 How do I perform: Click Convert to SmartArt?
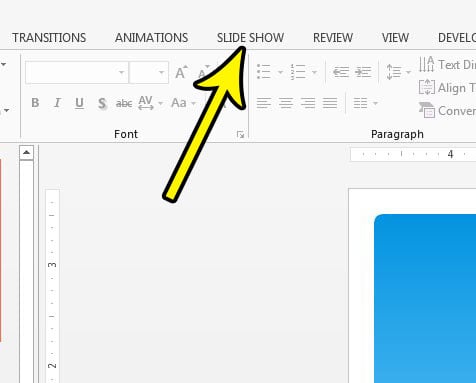pyautogui.click(x=447, y=110)
